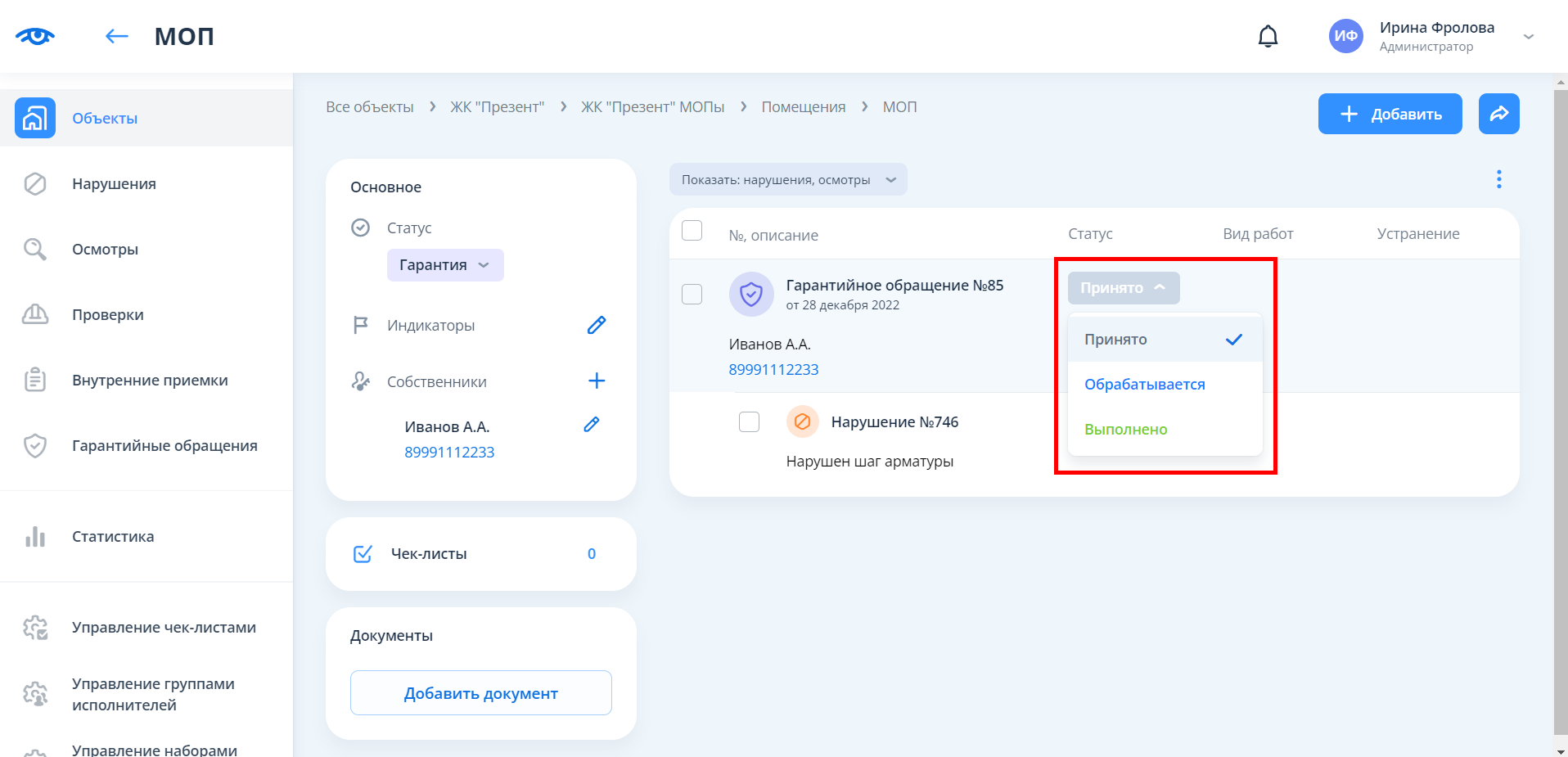Toggle the select-all checkbox in table header
1568x757 pixels.
[692, 231]
